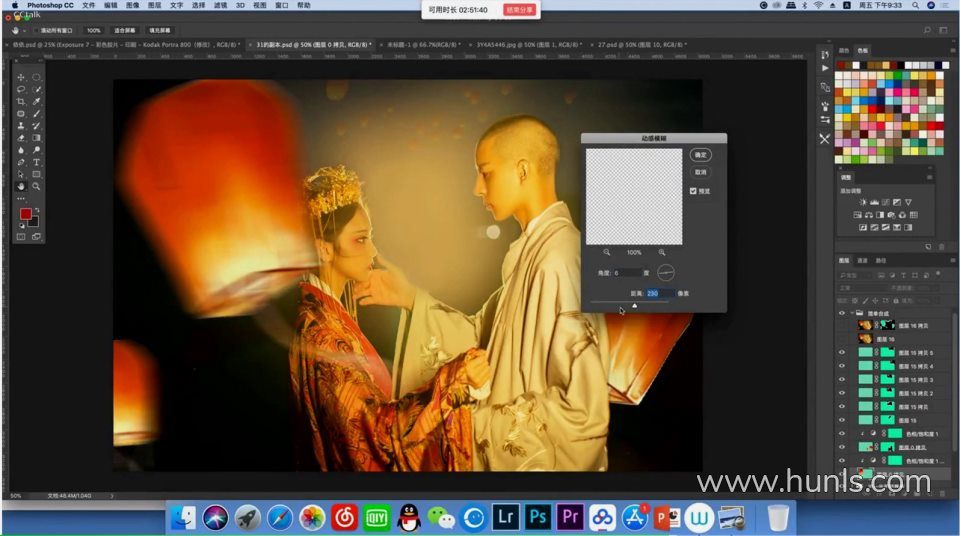The image size is (960, 536).
Task: Confirm the motion blur dialog
Action: (x=700, y=155)
